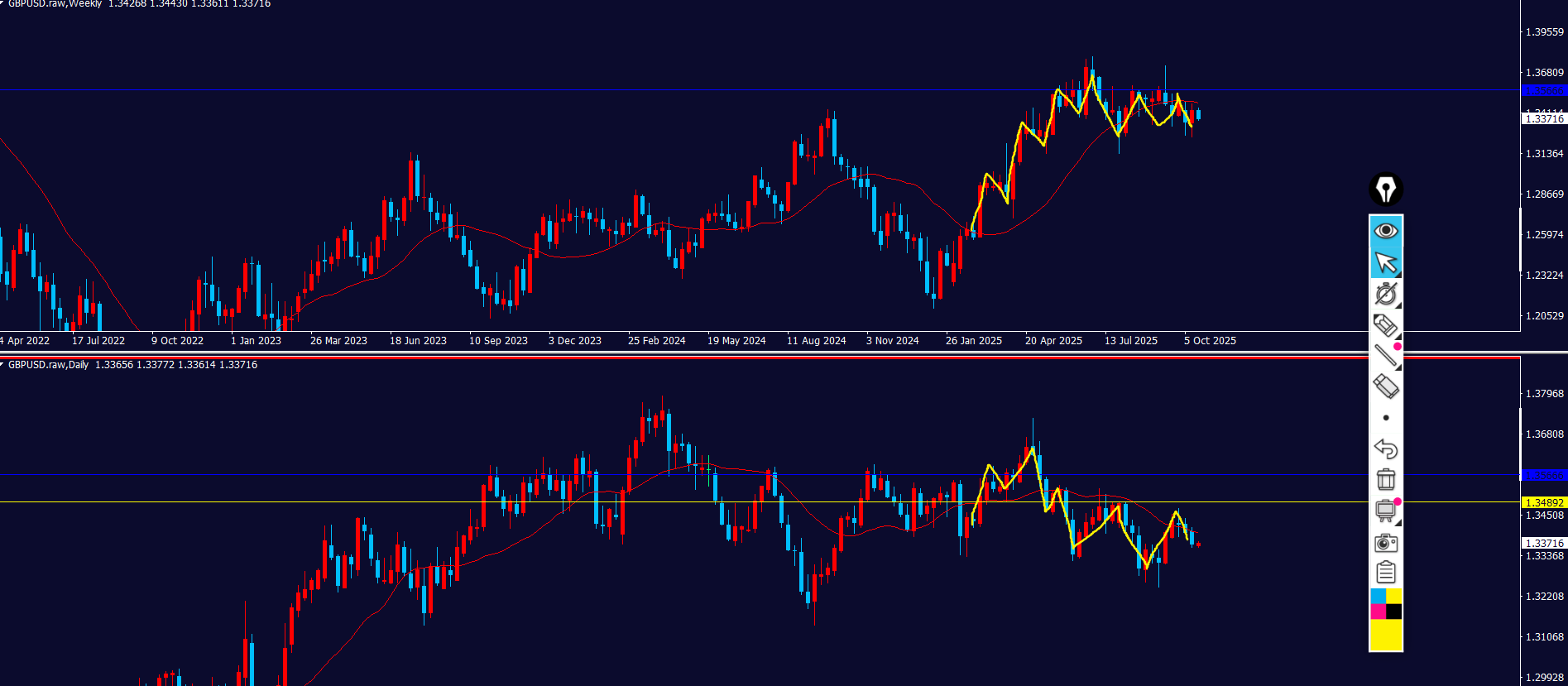Select the cursor arrow tool
The height and width of the screenshot is (686, 1568).
pos(1385,262)
